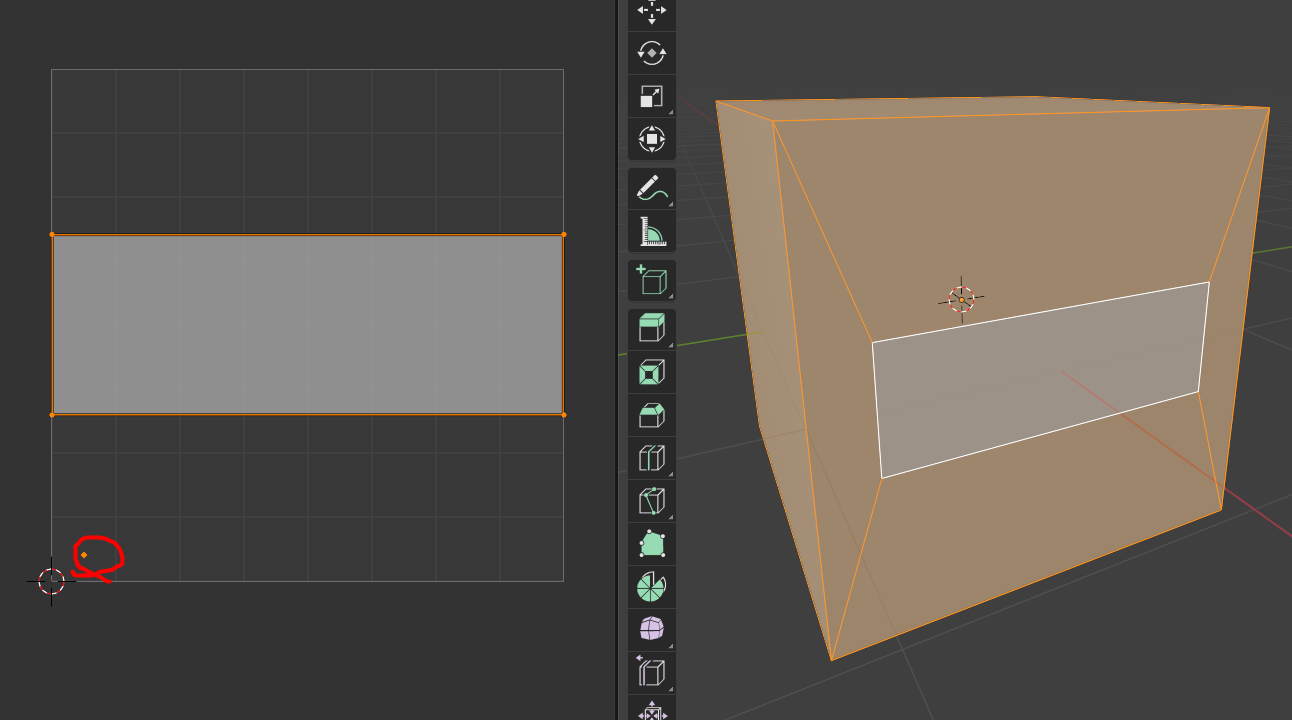
Task: Select the Extrude Region tool
Action: 652,329
